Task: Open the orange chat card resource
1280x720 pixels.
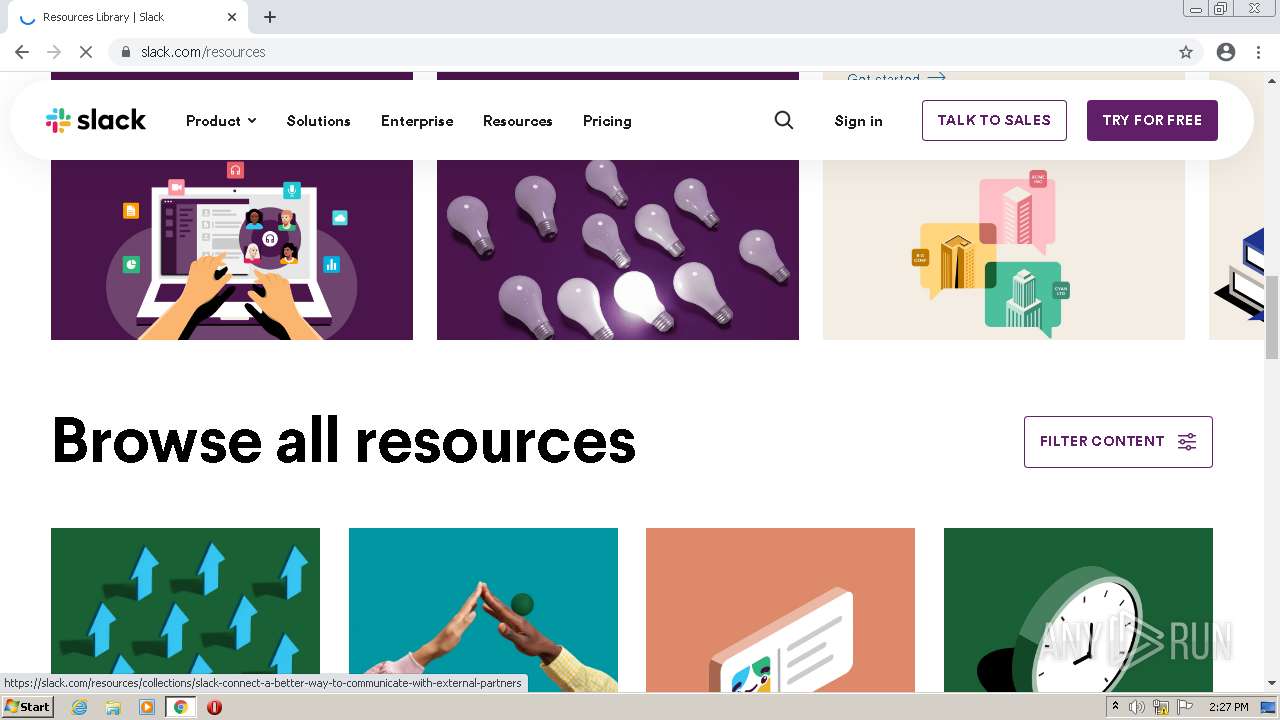Action: coord(780,609)
